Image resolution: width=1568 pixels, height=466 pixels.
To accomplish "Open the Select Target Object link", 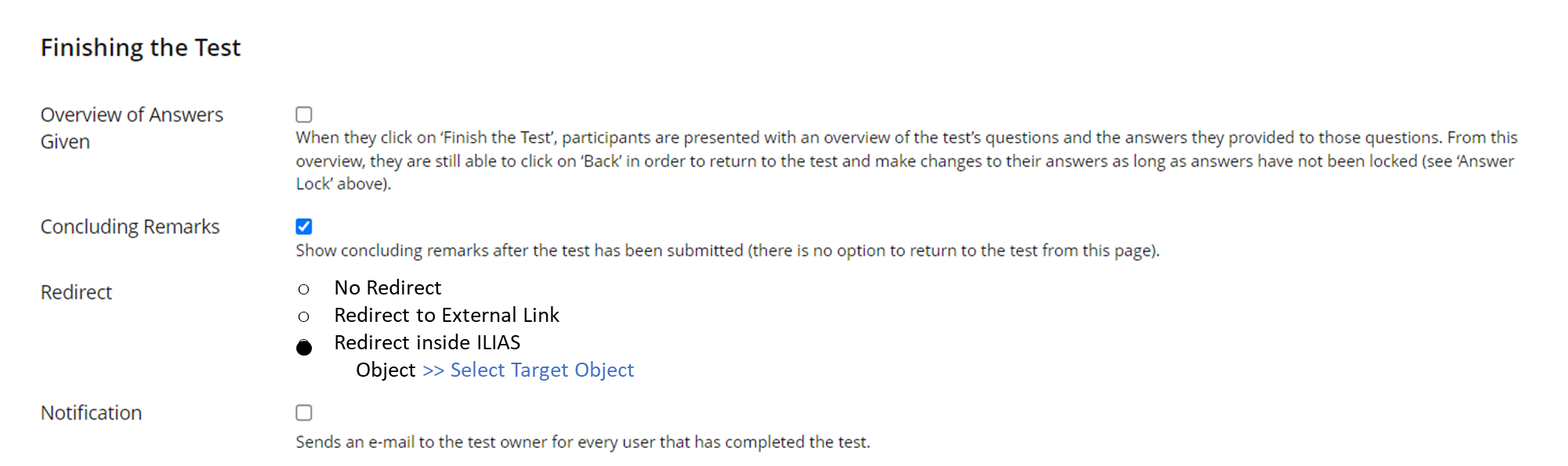I will click(x=541, y=370).
